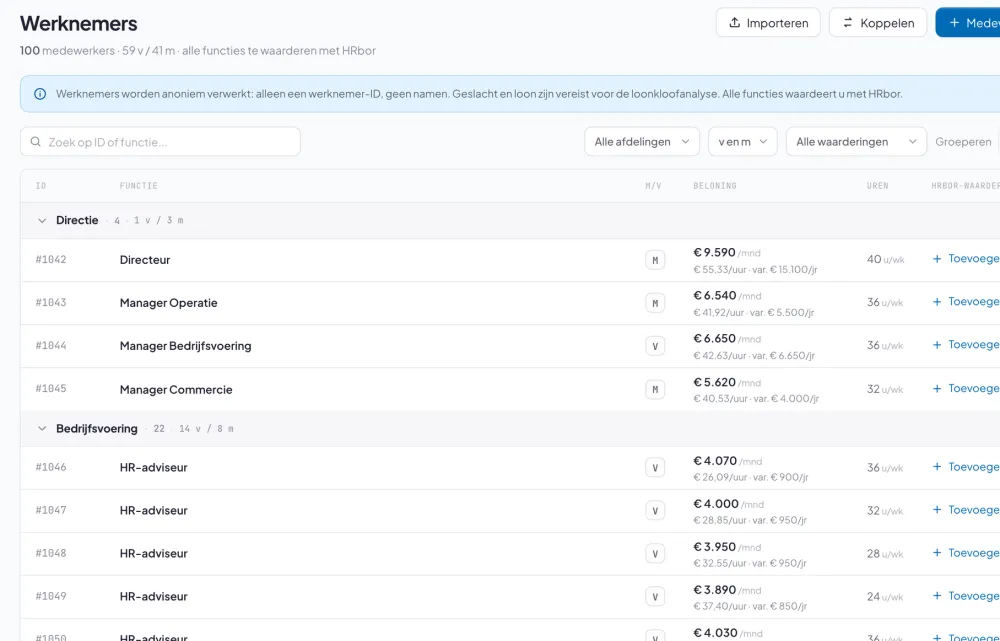Click Toevoegen in row #1046
Viewport: 1000px width, 641px height.
(x=966, y=467)
